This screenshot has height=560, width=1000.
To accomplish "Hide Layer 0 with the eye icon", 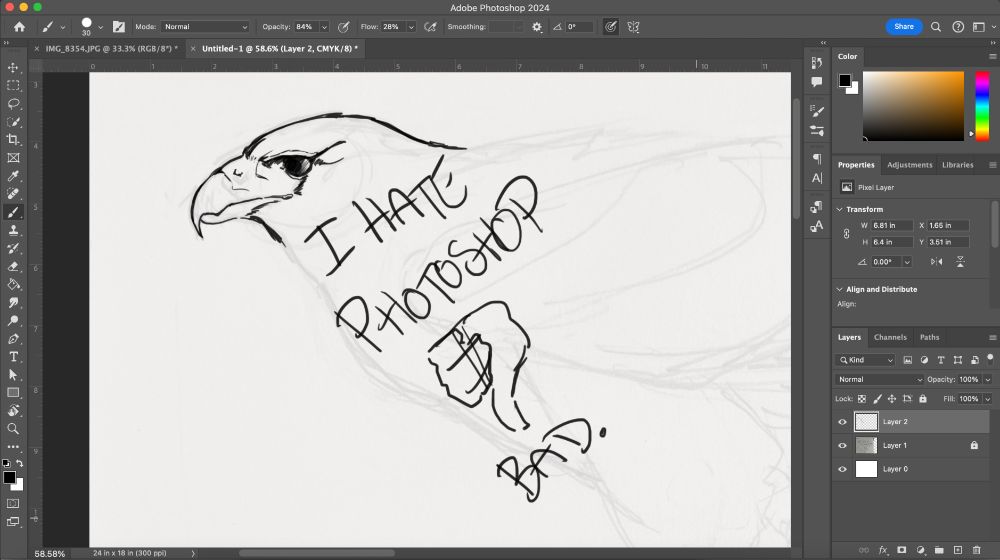I will point(842,469).
